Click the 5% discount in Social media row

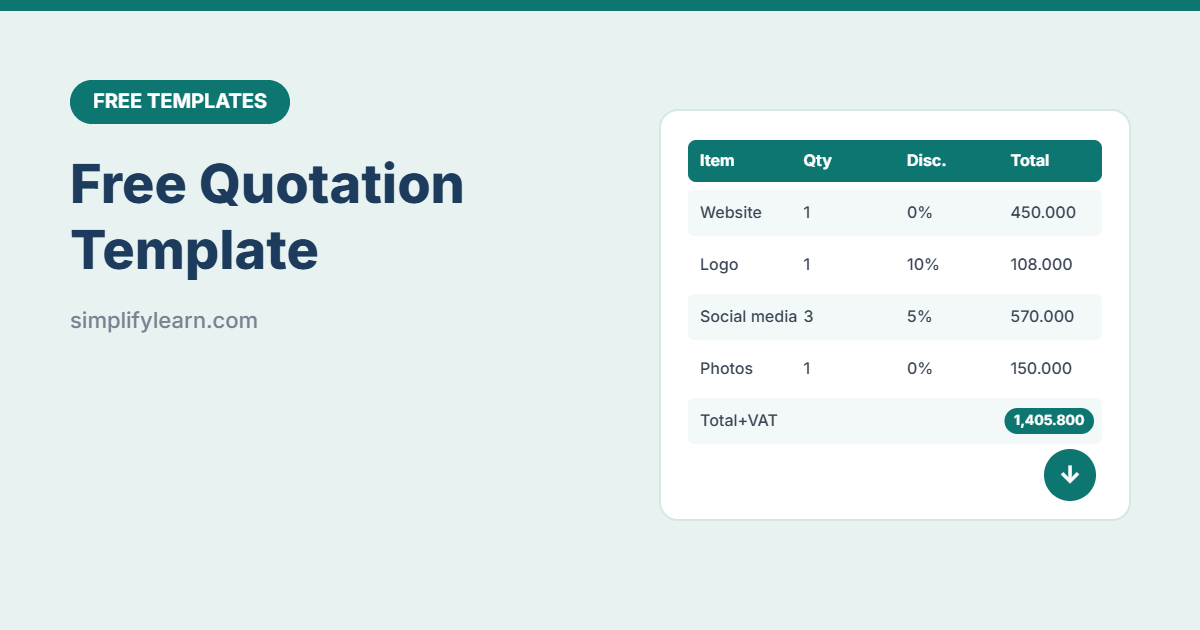pyautogui.click(x=919, y=317)
